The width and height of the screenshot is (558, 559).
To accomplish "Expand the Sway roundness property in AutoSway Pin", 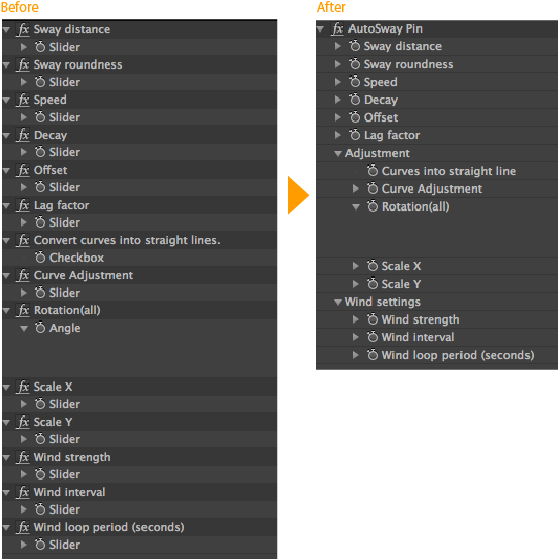I will (x=337, y=64).
